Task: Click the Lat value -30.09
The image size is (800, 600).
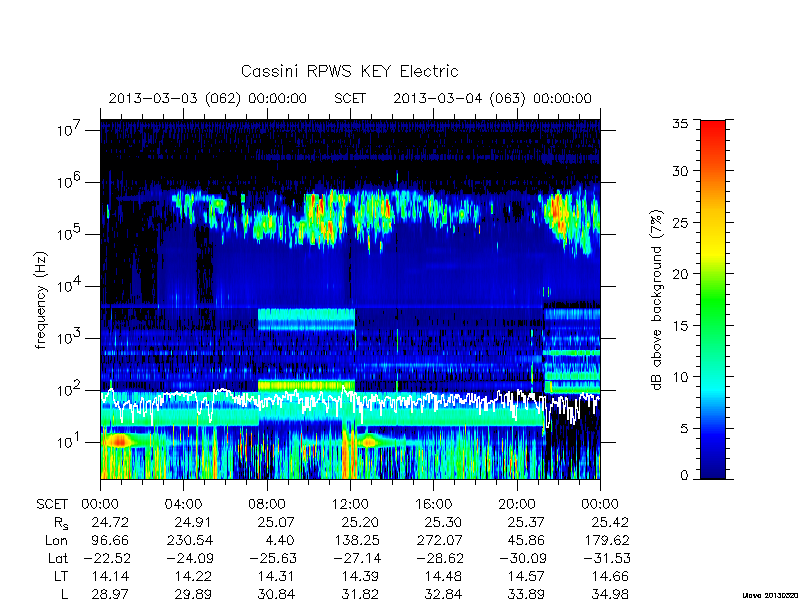Action: click(x=523, y=558)
